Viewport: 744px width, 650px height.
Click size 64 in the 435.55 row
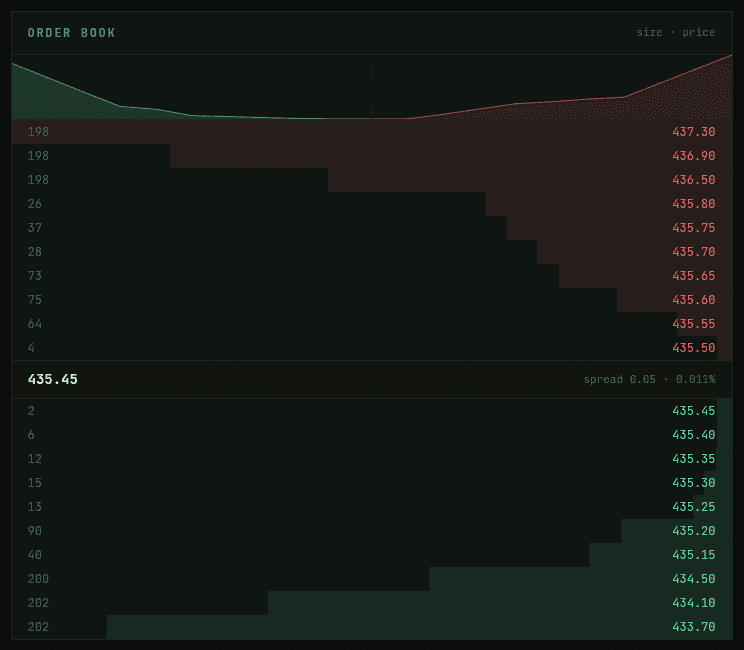[35, 324]
